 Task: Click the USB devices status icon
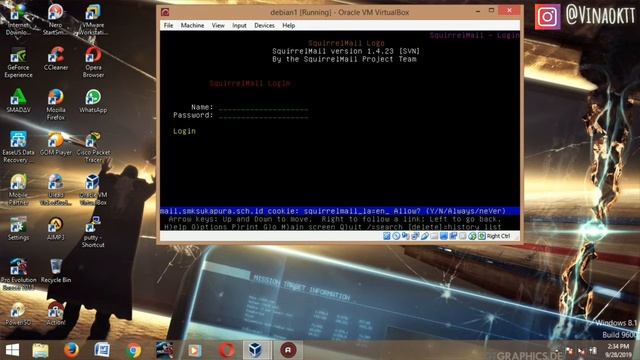click(x=424, y=236)
